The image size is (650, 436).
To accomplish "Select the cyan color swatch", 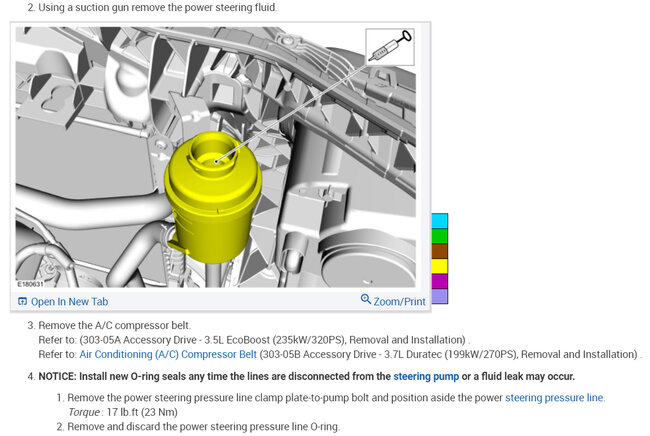I will (x=440, y=221).
